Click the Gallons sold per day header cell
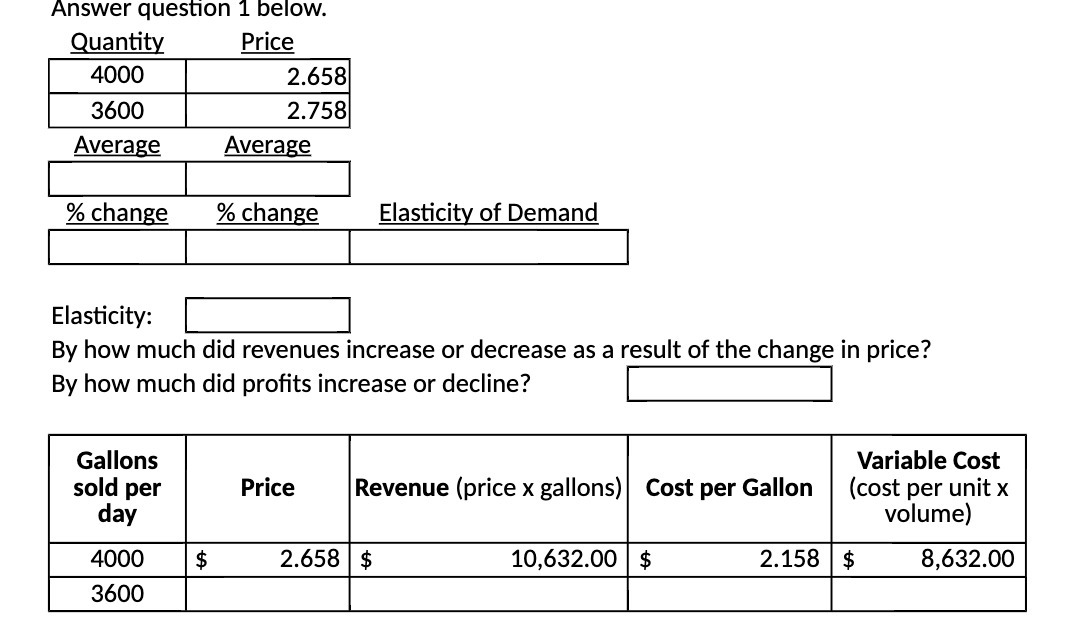 117,488
